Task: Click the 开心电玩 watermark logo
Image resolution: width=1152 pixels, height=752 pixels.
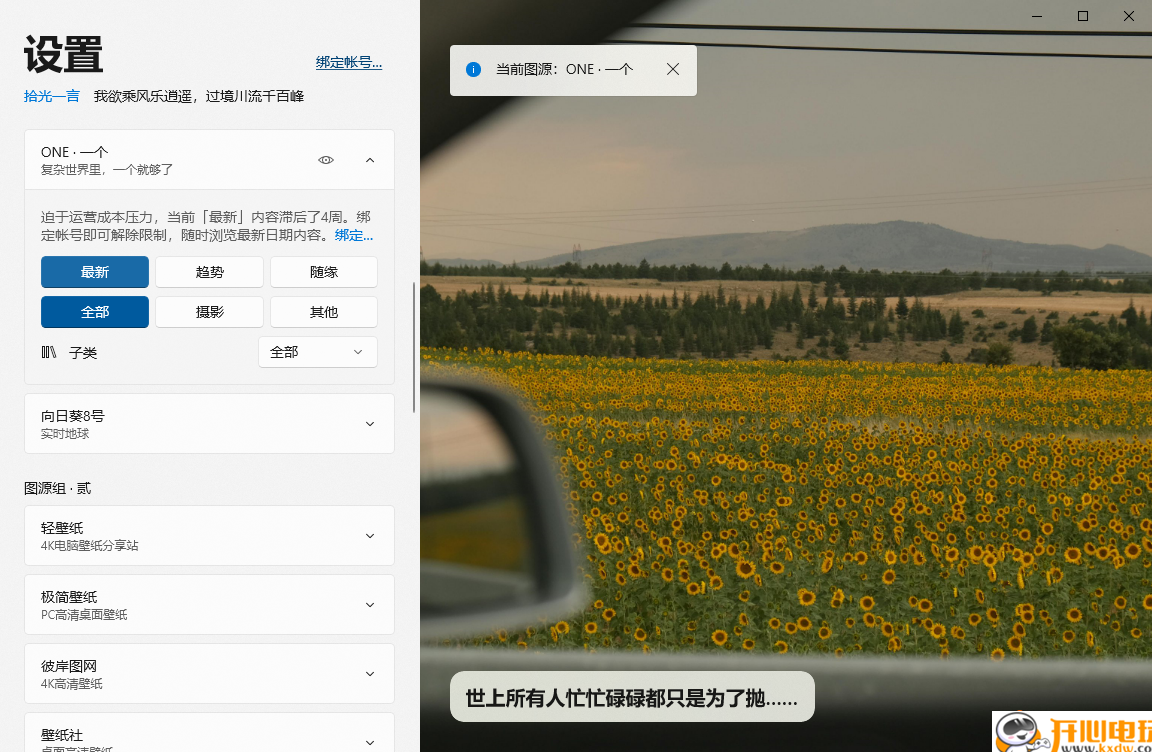Action: point(1070,730)
